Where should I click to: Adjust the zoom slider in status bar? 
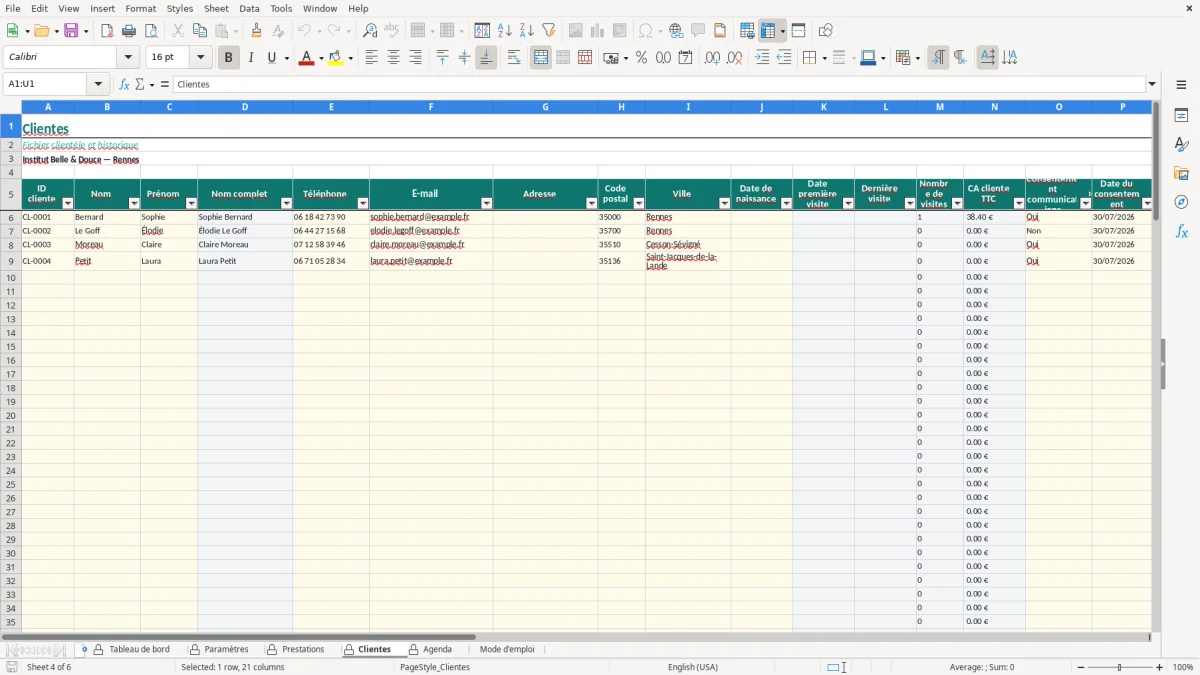[1119, 667]
